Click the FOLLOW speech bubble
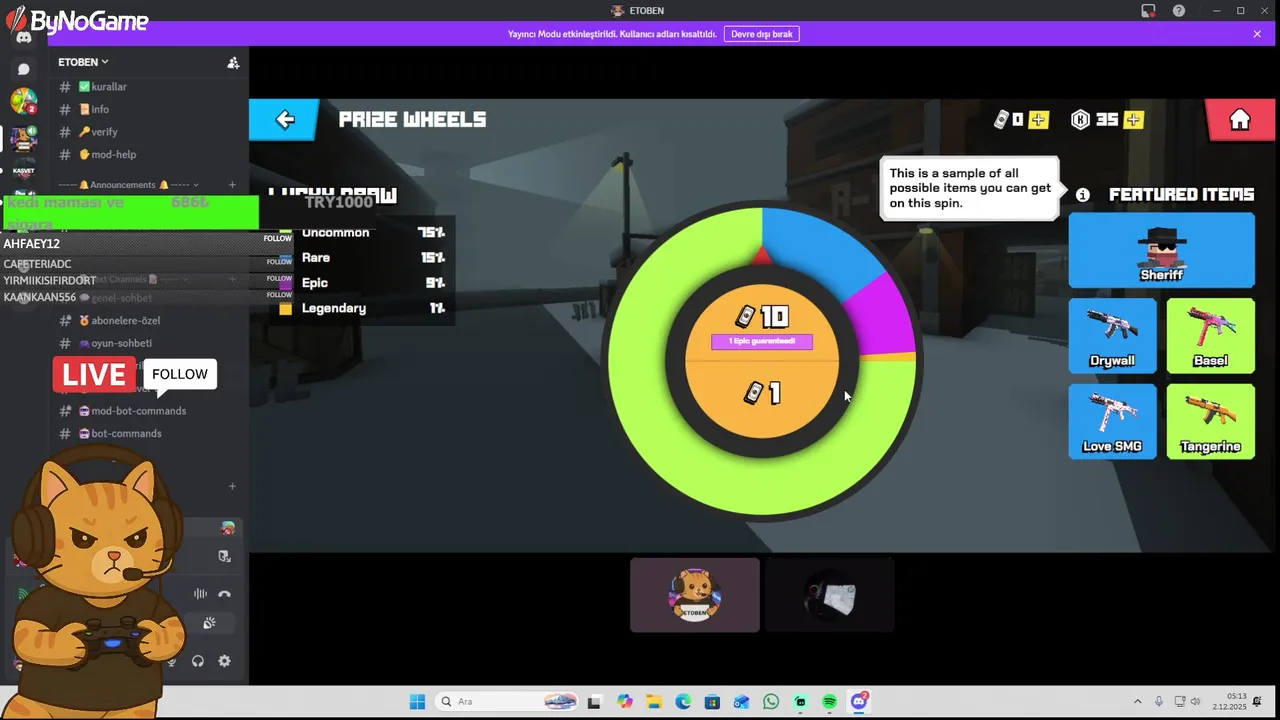Screen dimensions: 1280x720 [x=180, y=376]
